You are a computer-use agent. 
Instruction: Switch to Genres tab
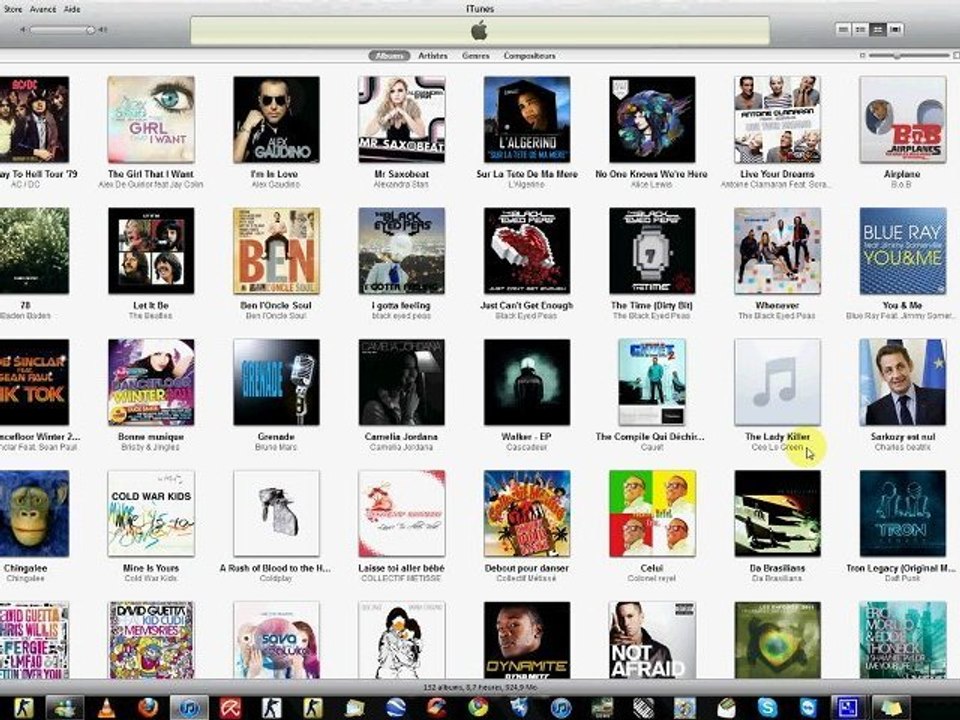pyautogui.click(x=476, y=55)
